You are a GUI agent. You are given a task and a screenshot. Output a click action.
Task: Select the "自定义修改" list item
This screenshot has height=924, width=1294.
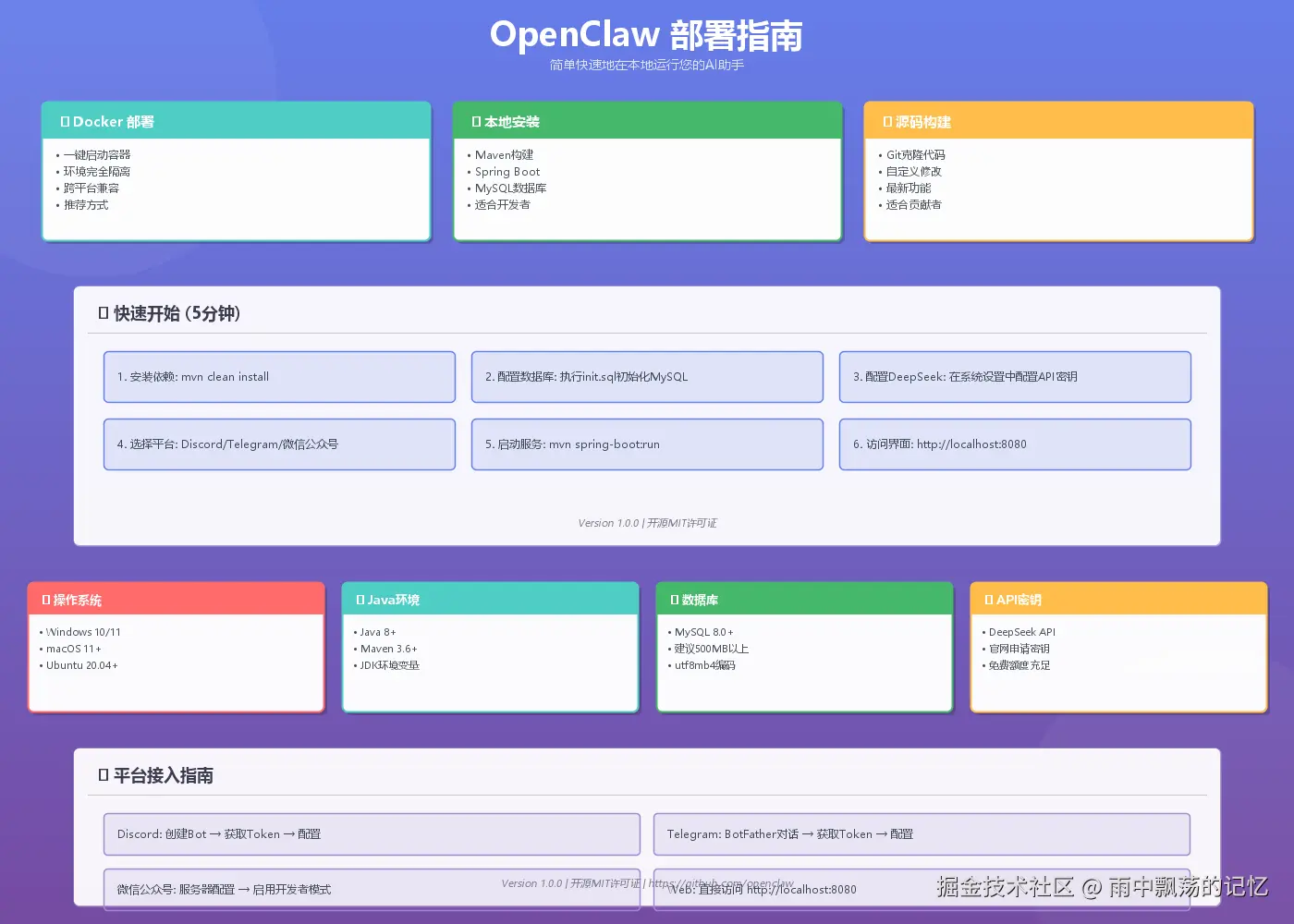point(909,172)
